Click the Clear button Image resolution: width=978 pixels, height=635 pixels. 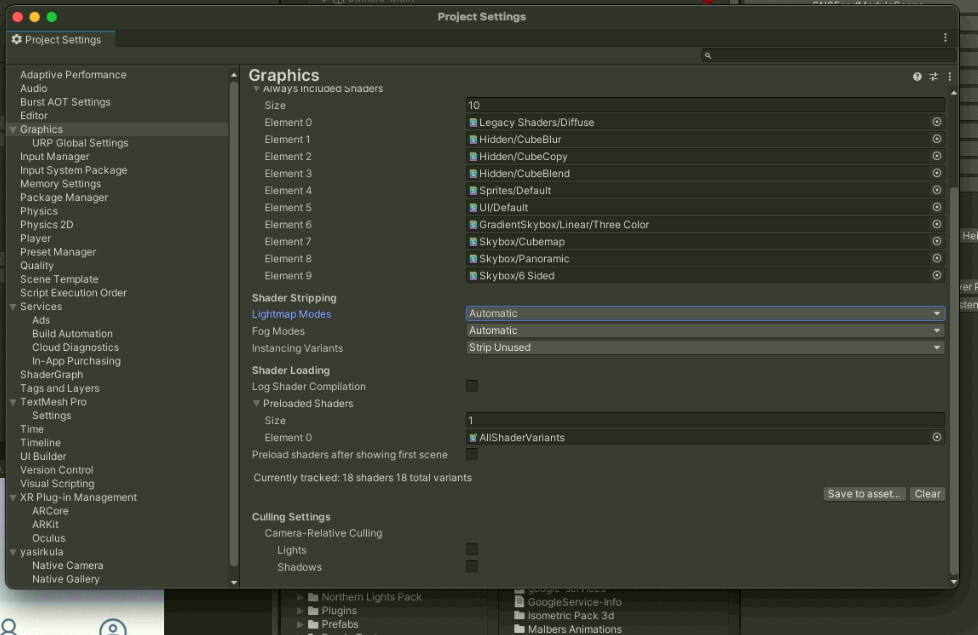pos(926,493)
